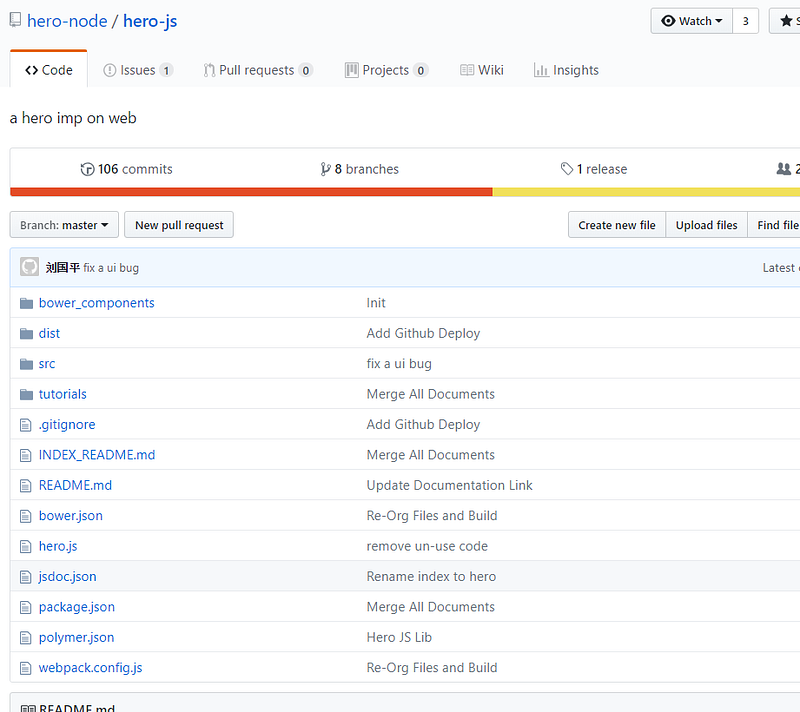Open the bower.json file
Screen dimensions: 800x712
[x=71, y=516]
